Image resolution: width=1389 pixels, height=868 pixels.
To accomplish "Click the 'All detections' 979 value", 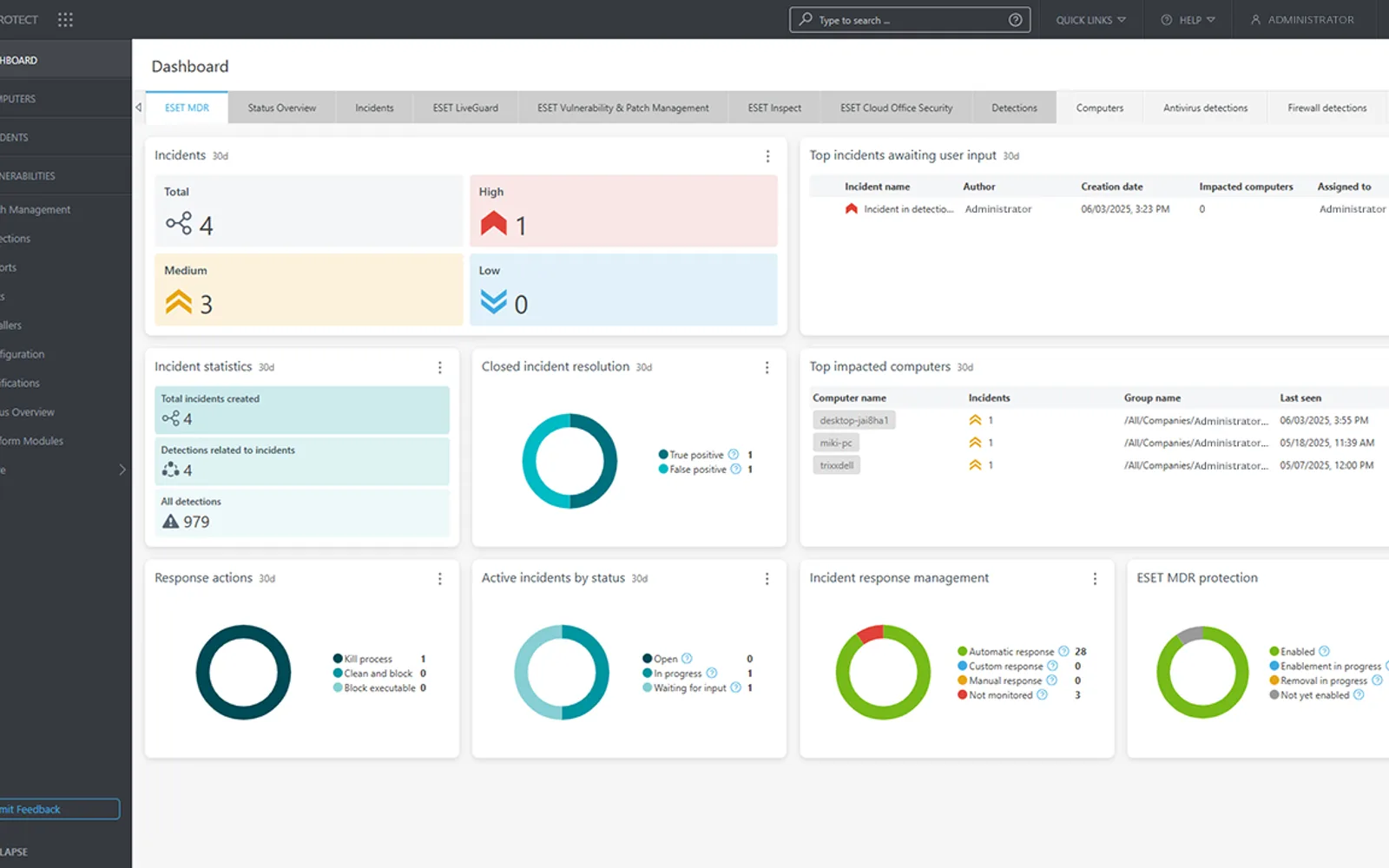I will click(x=196, y=522).
